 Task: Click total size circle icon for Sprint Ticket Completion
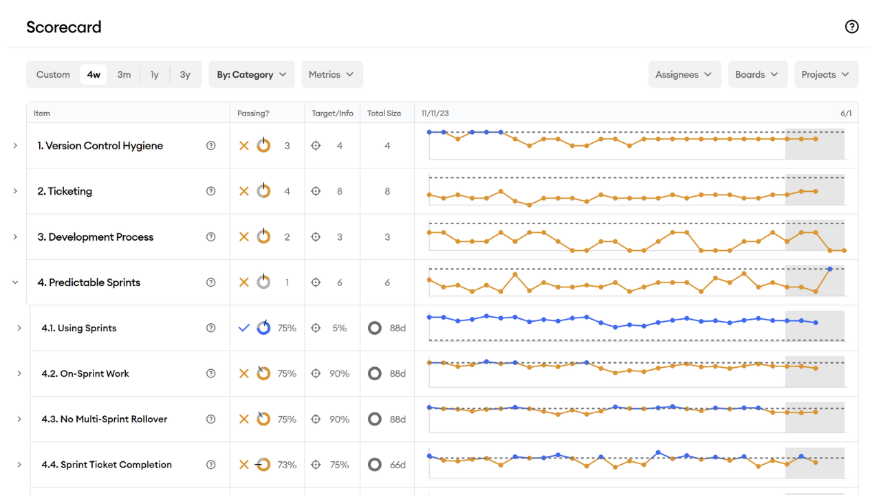point(375,465)
